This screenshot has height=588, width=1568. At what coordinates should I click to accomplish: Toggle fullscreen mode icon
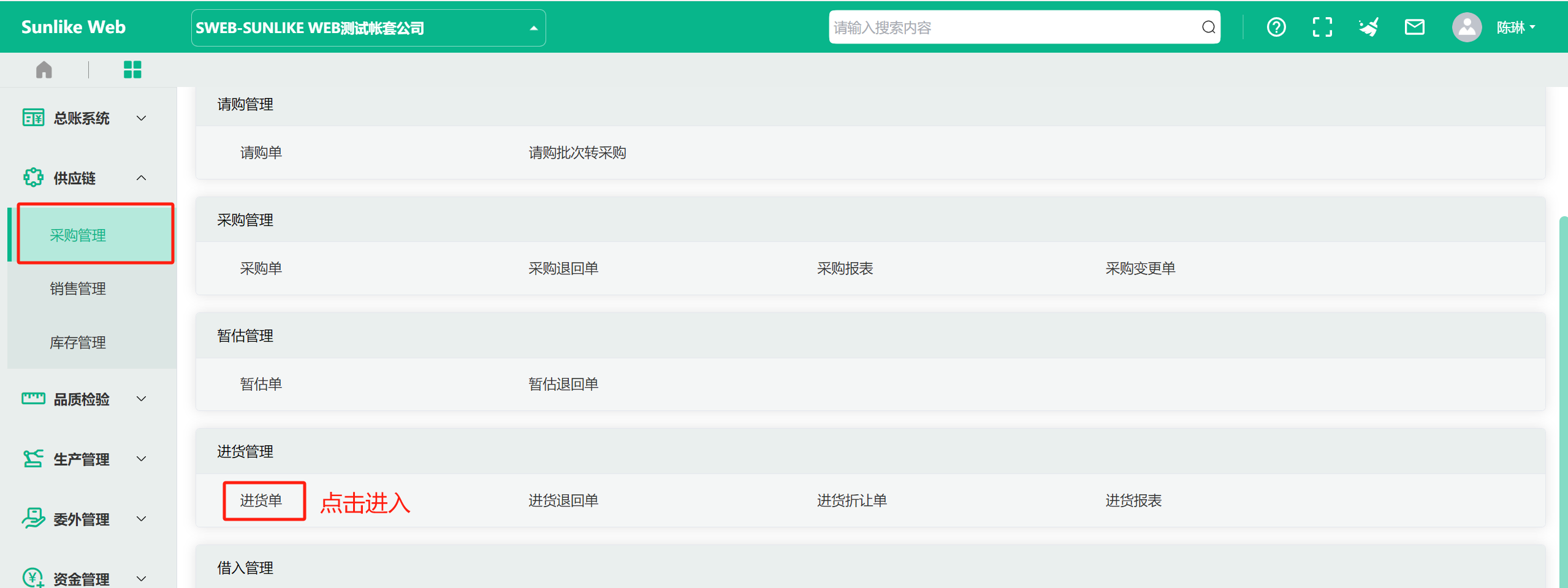pyautogui.click(x=1322, y=28)
